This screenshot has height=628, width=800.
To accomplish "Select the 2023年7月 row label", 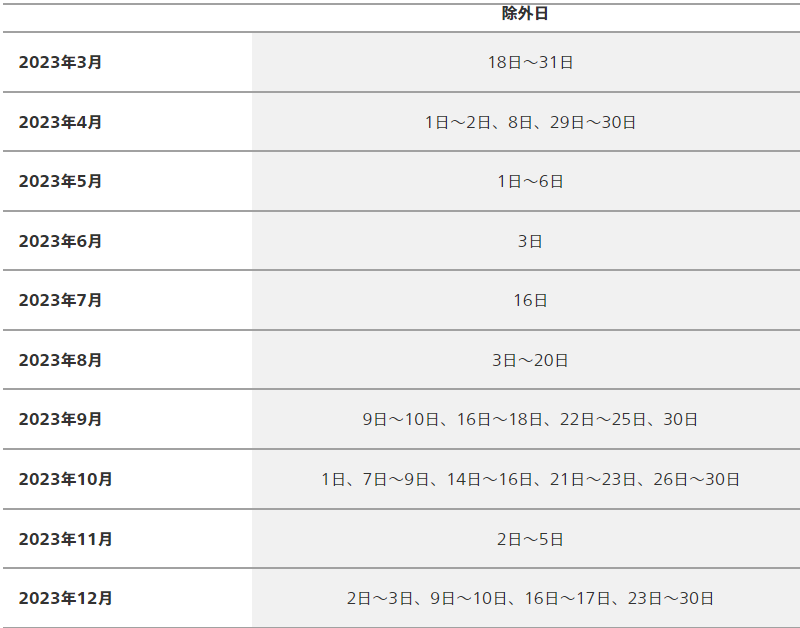I will [x=60, y=300].
